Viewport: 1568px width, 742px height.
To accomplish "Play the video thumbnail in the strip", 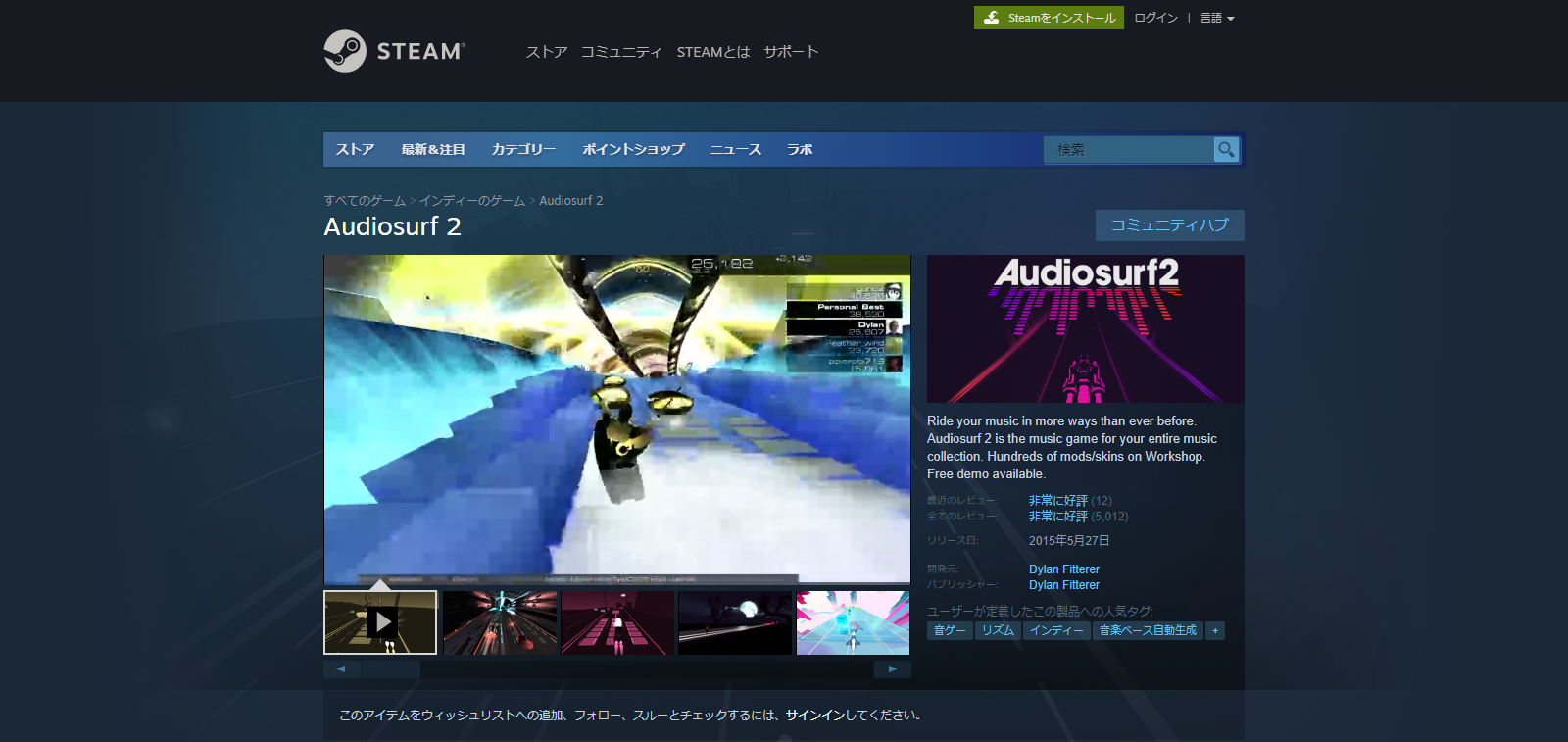I will point(381,621).
